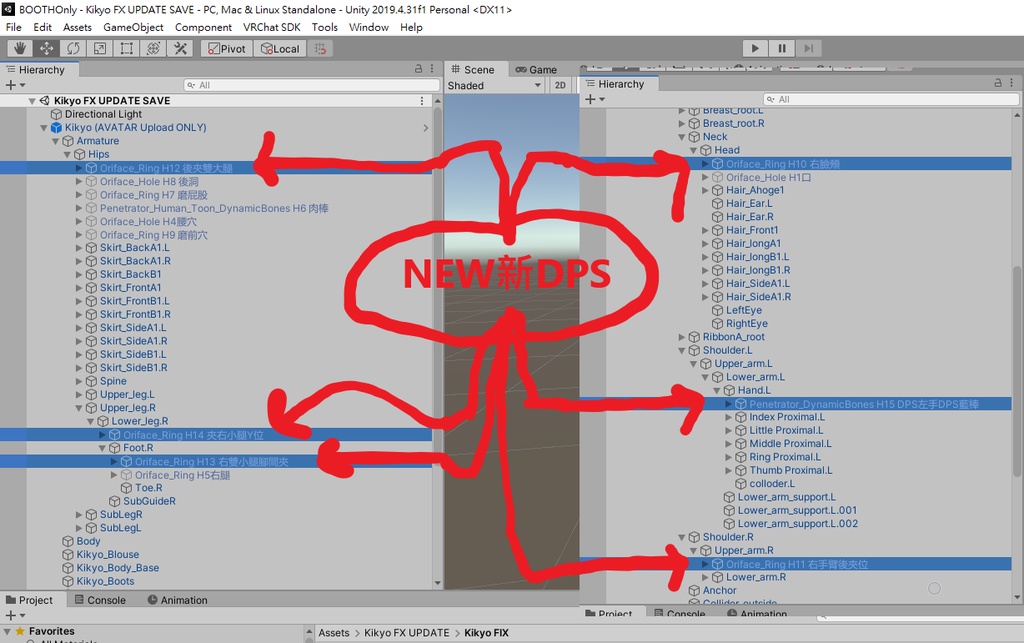This screenshot has width=1024, height=643.
Task: Switch the Scene view to 2D mode
Action: [561, 86]
